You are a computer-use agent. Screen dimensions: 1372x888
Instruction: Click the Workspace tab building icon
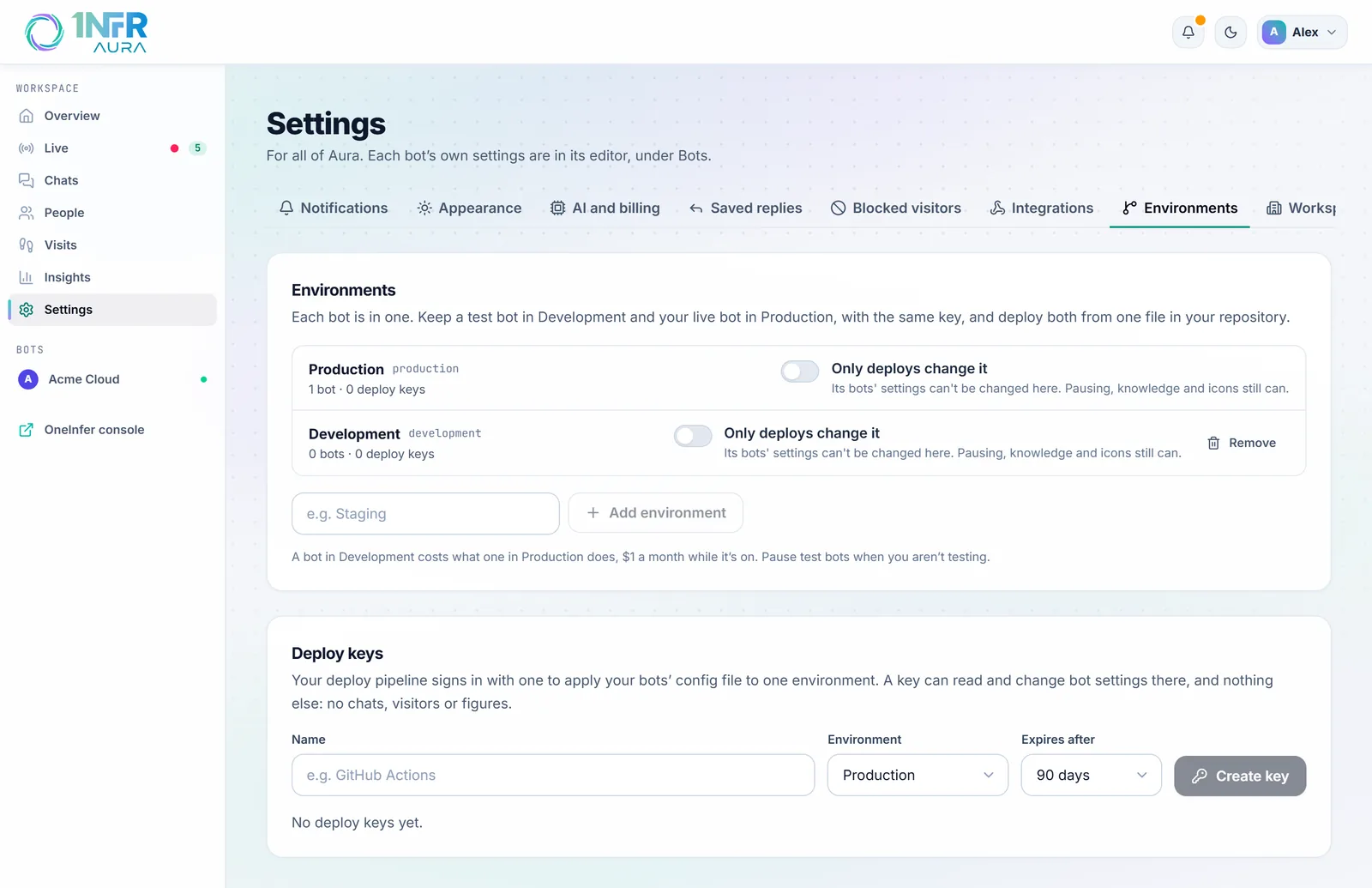[x=1274, y=208]
